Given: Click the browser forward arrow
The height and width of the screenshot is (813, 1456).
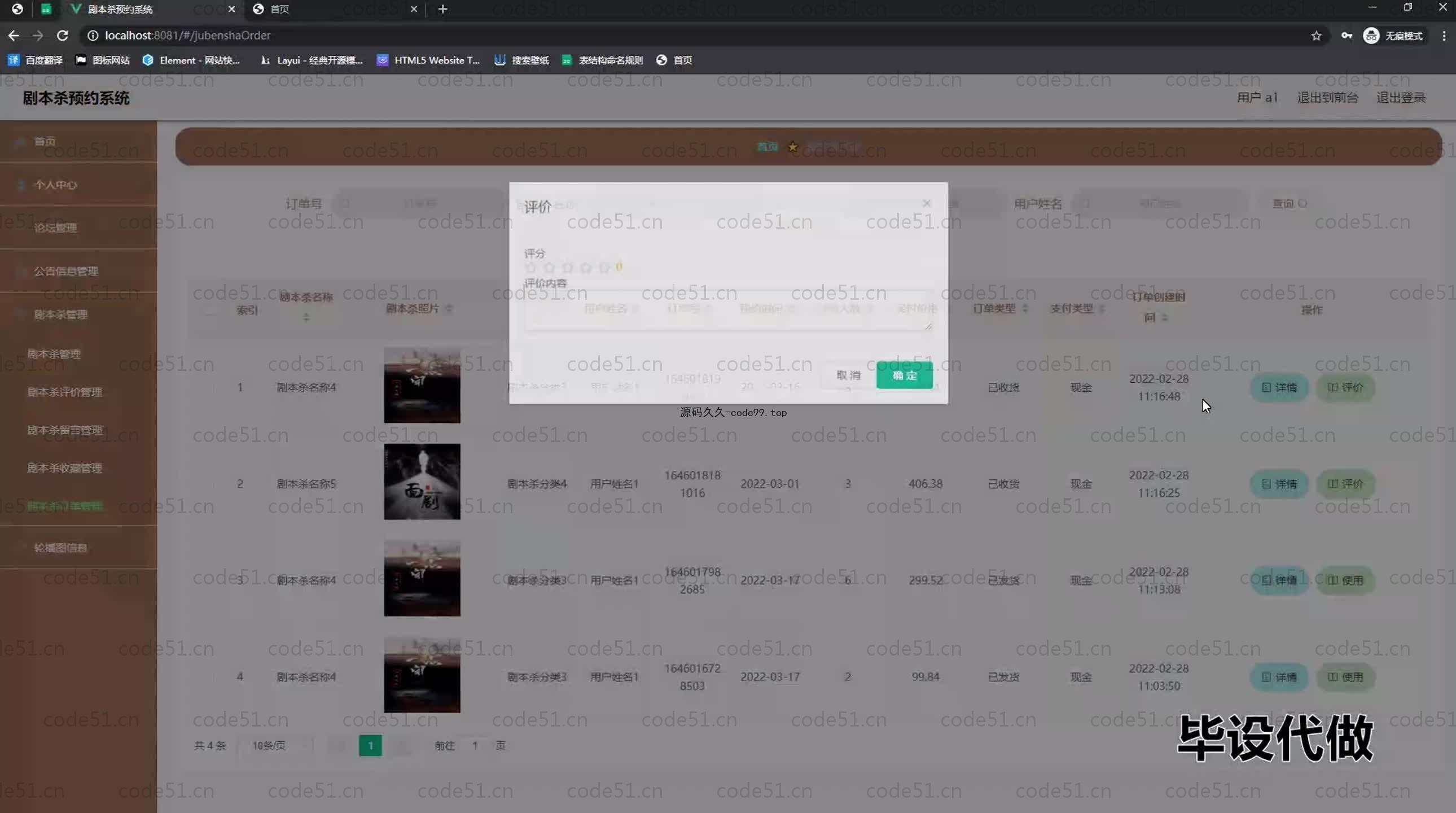Looking at the screenshot, I should click(x=38, y=36).
